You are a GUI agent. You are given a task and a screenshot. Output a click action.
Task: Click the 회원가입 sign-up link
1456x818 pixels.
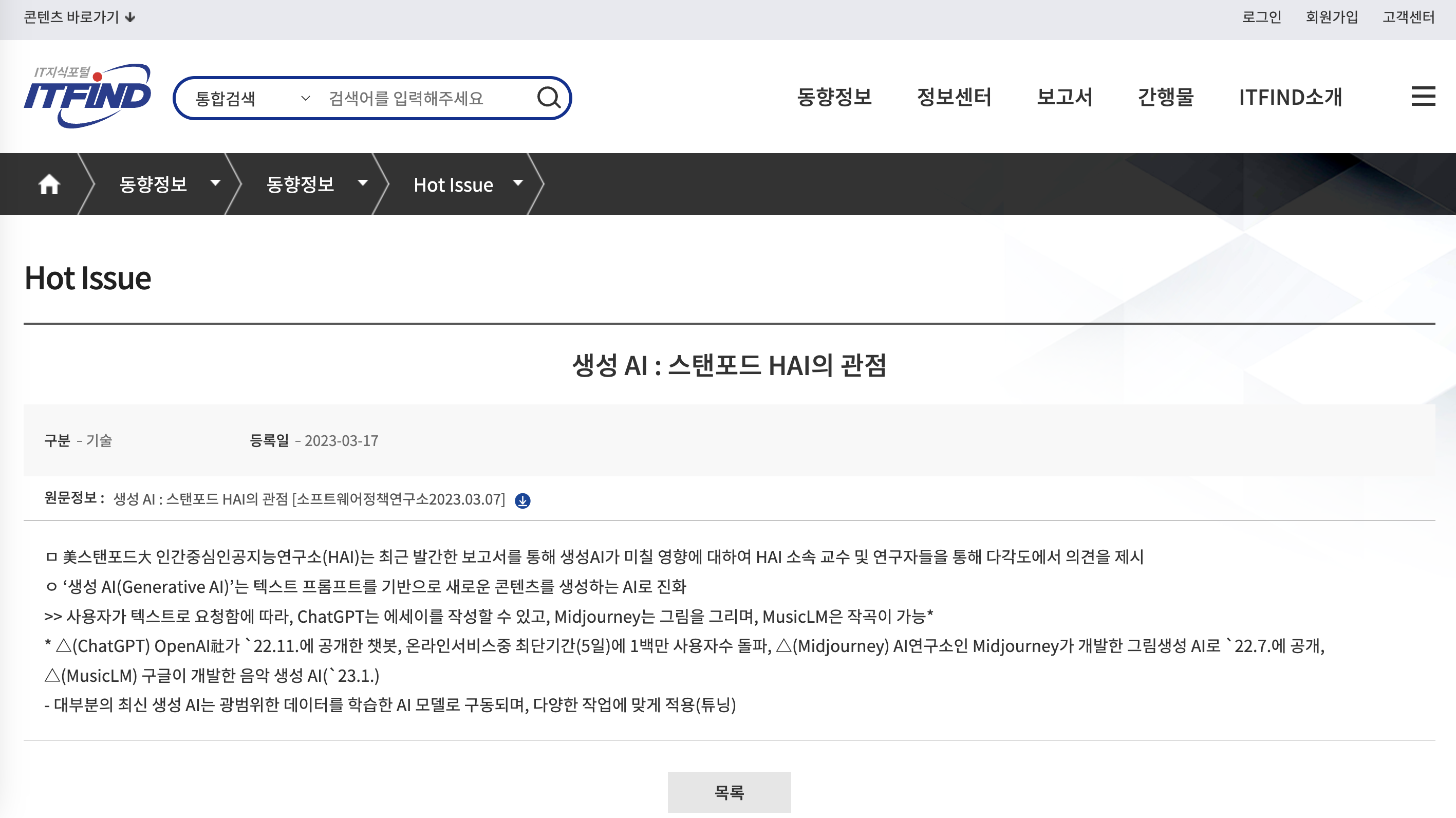(x=1332, y=17)
